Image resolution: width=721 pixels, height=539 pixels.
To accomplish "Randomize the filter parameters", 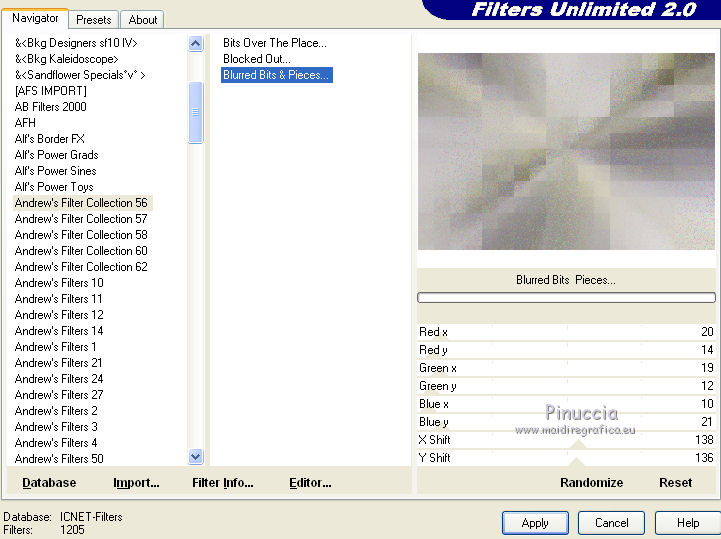I will tap(591, 483).
